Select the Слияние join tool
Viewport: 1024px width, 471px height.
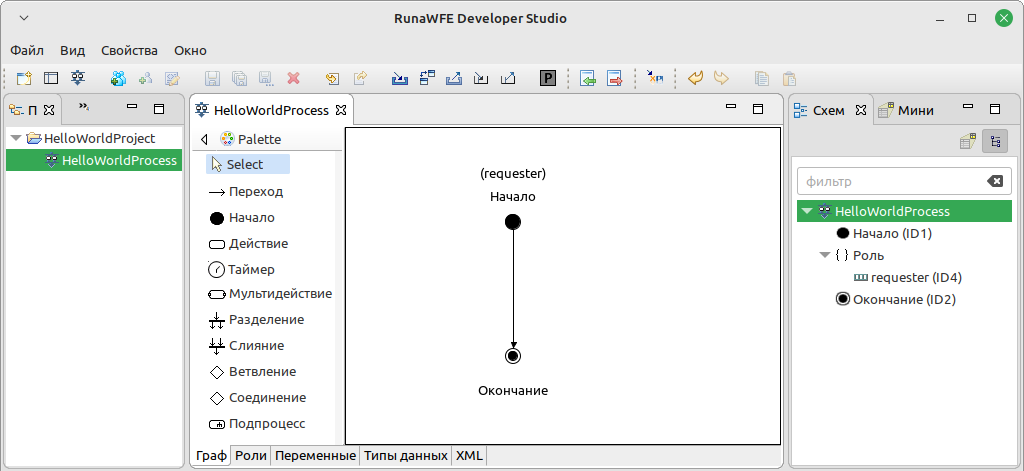(x=246, y=346)
